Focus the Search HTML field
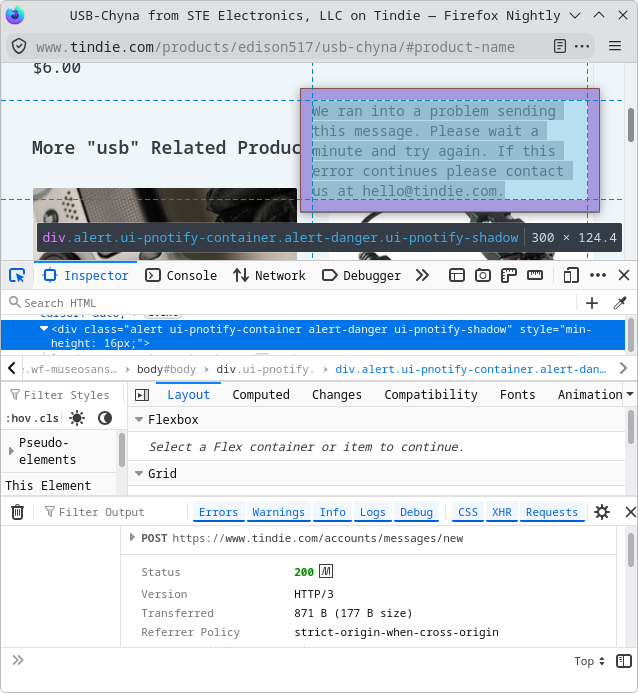The image size is (638, 693). [287, 303]
